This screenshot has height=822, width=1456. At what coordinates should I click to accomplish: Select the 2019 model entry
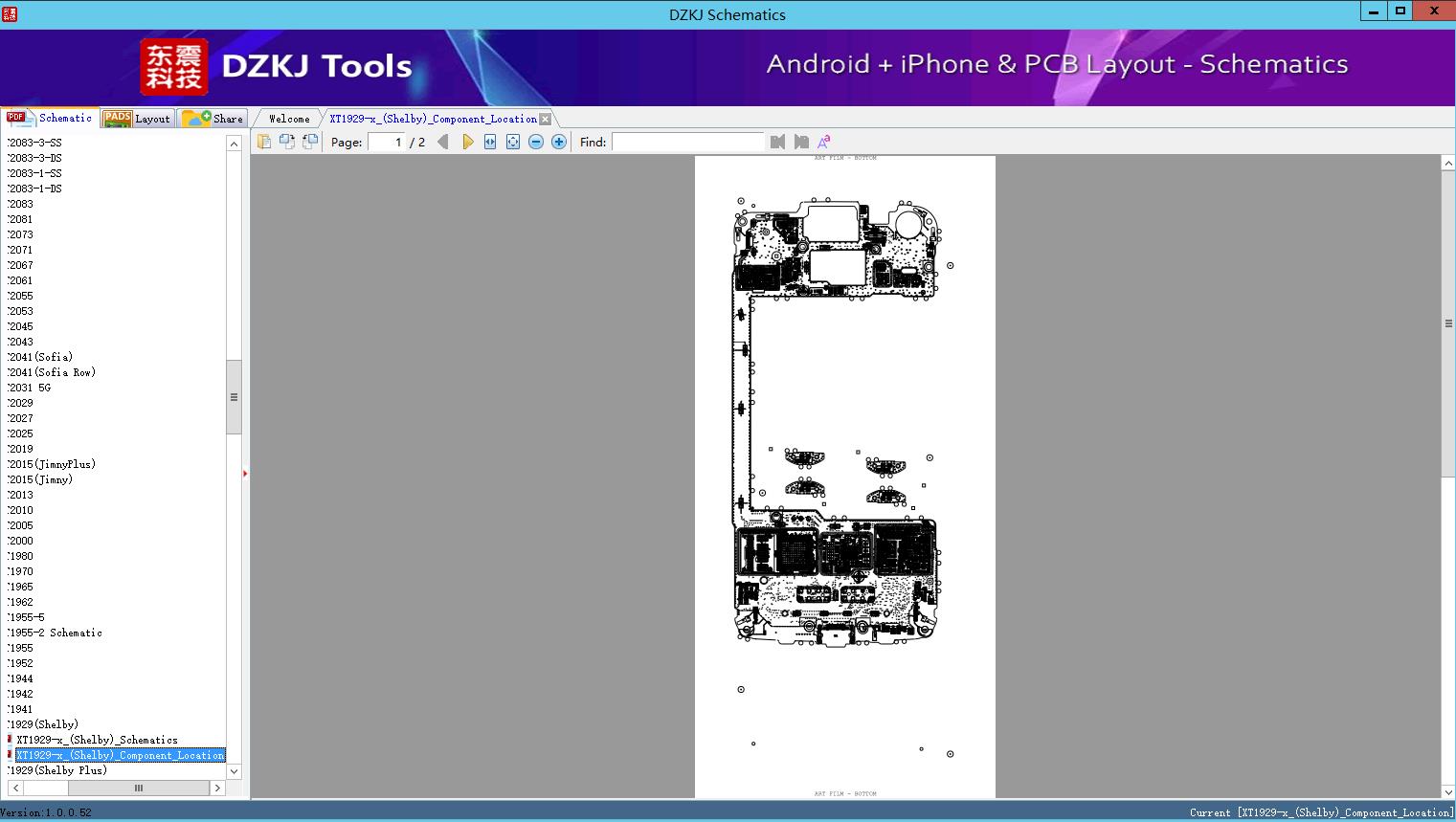pyautogui.click(x=20, y=449)
